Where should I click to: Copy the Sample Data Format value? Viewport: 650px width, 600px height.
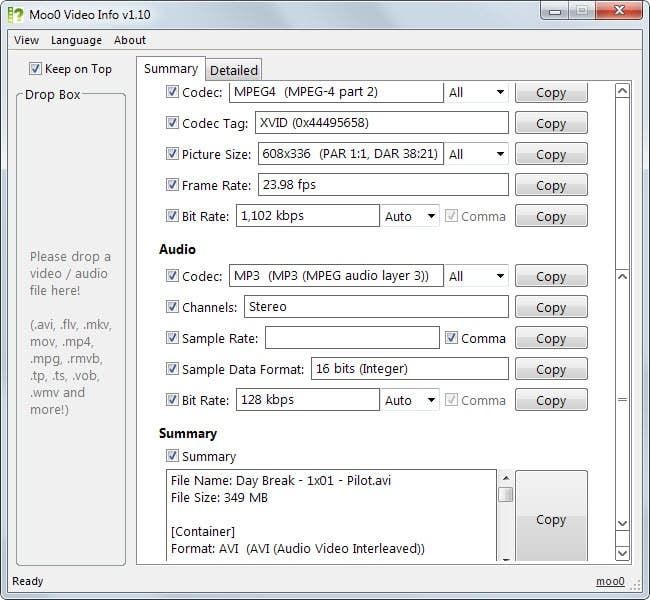(551, 369)
